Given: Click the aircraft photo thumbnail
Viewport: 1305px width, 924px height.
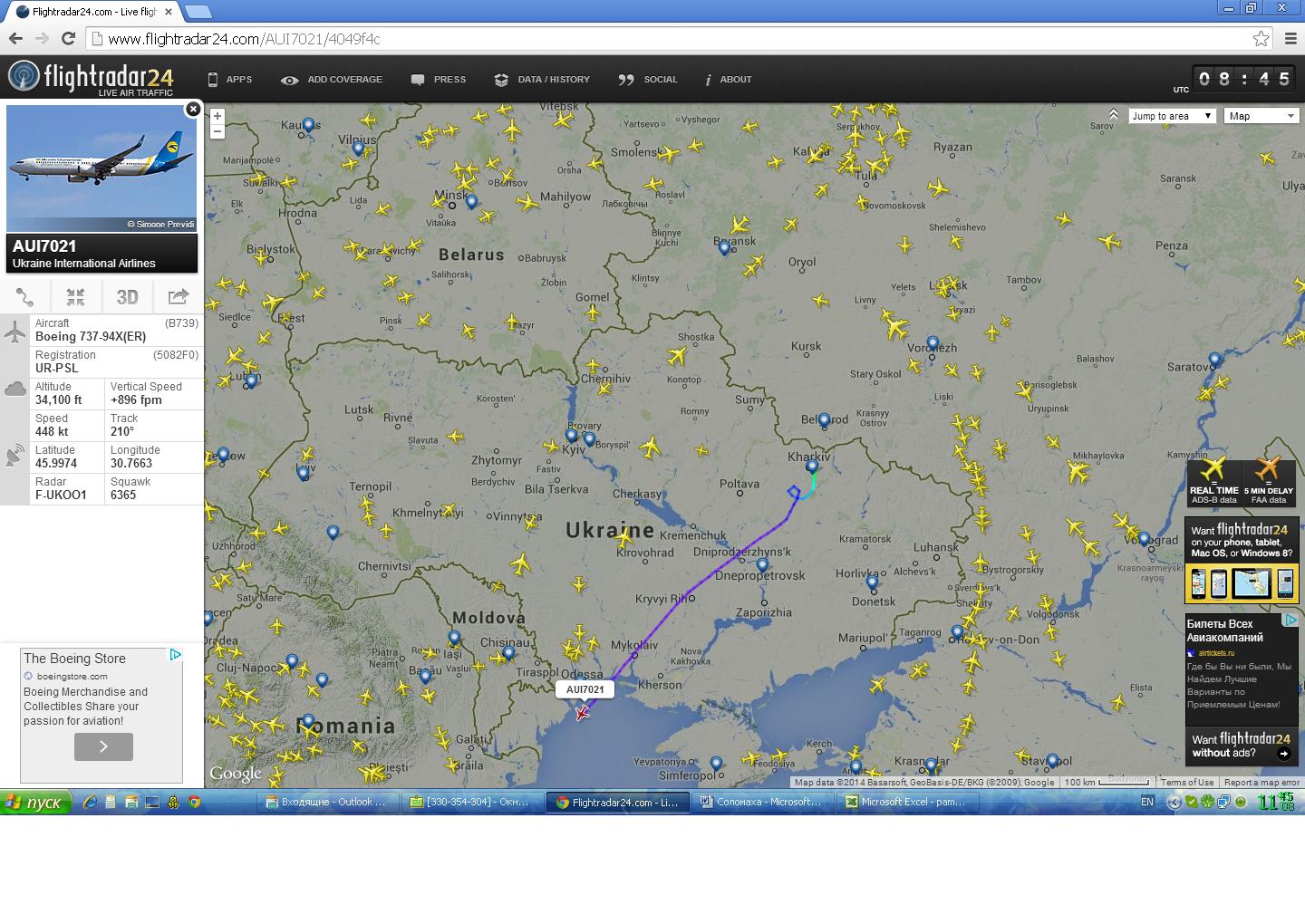Looking at the screenshot, I should click(x=101, y=168).
